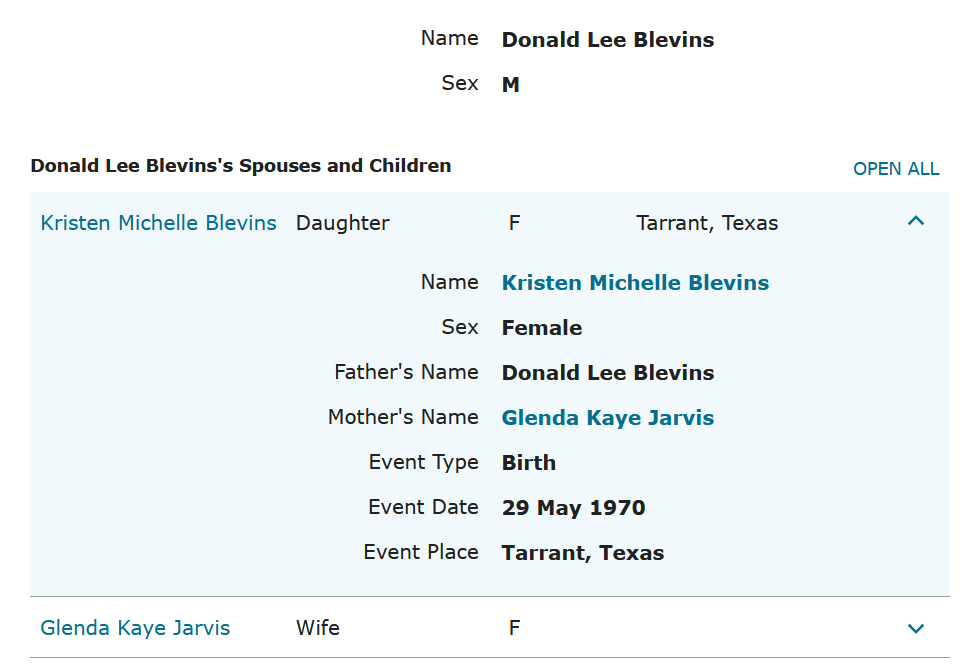
Task: Click the Event Type value Birth
Action: click(528, 463)
